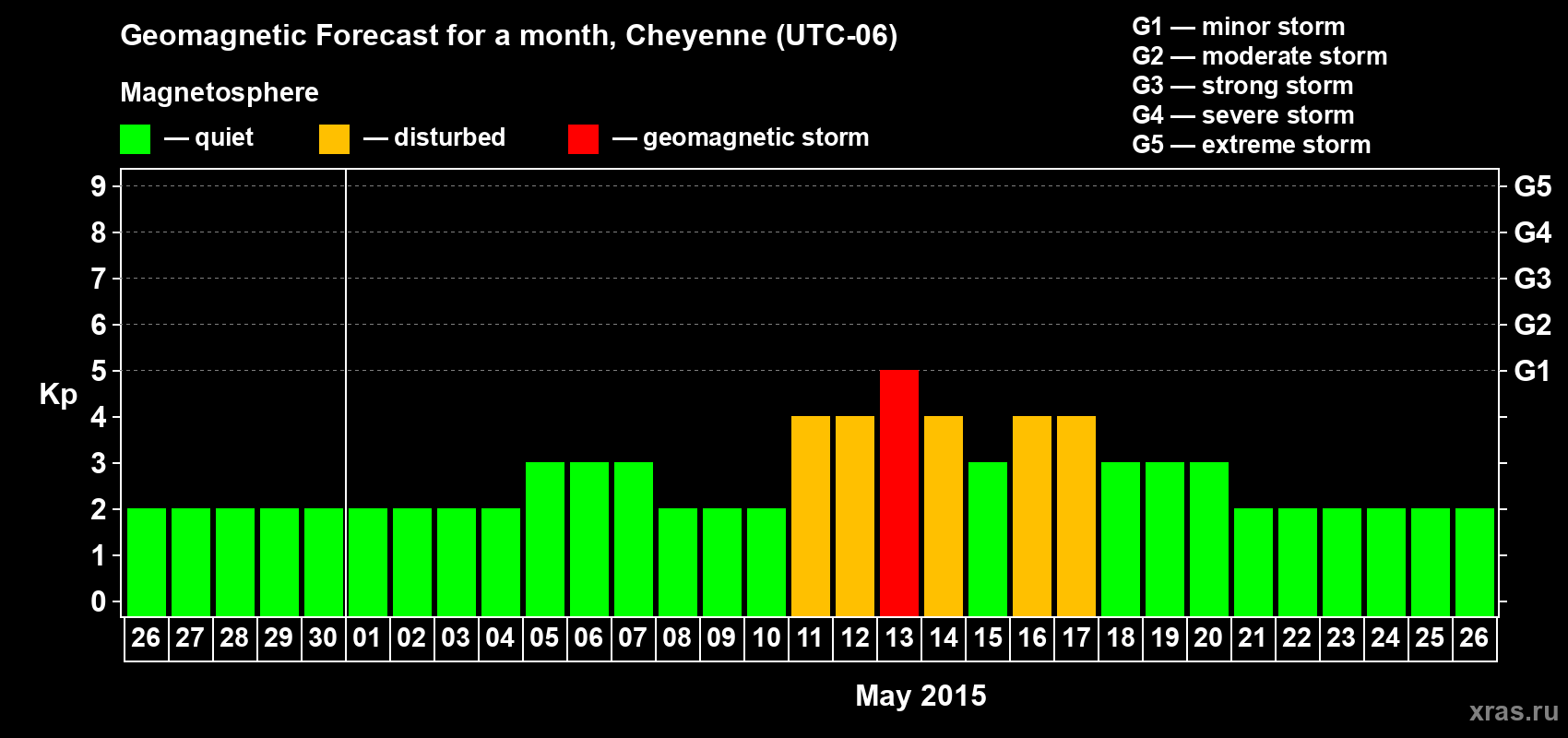Click date label 27 on the axis

tap(191, 638)
